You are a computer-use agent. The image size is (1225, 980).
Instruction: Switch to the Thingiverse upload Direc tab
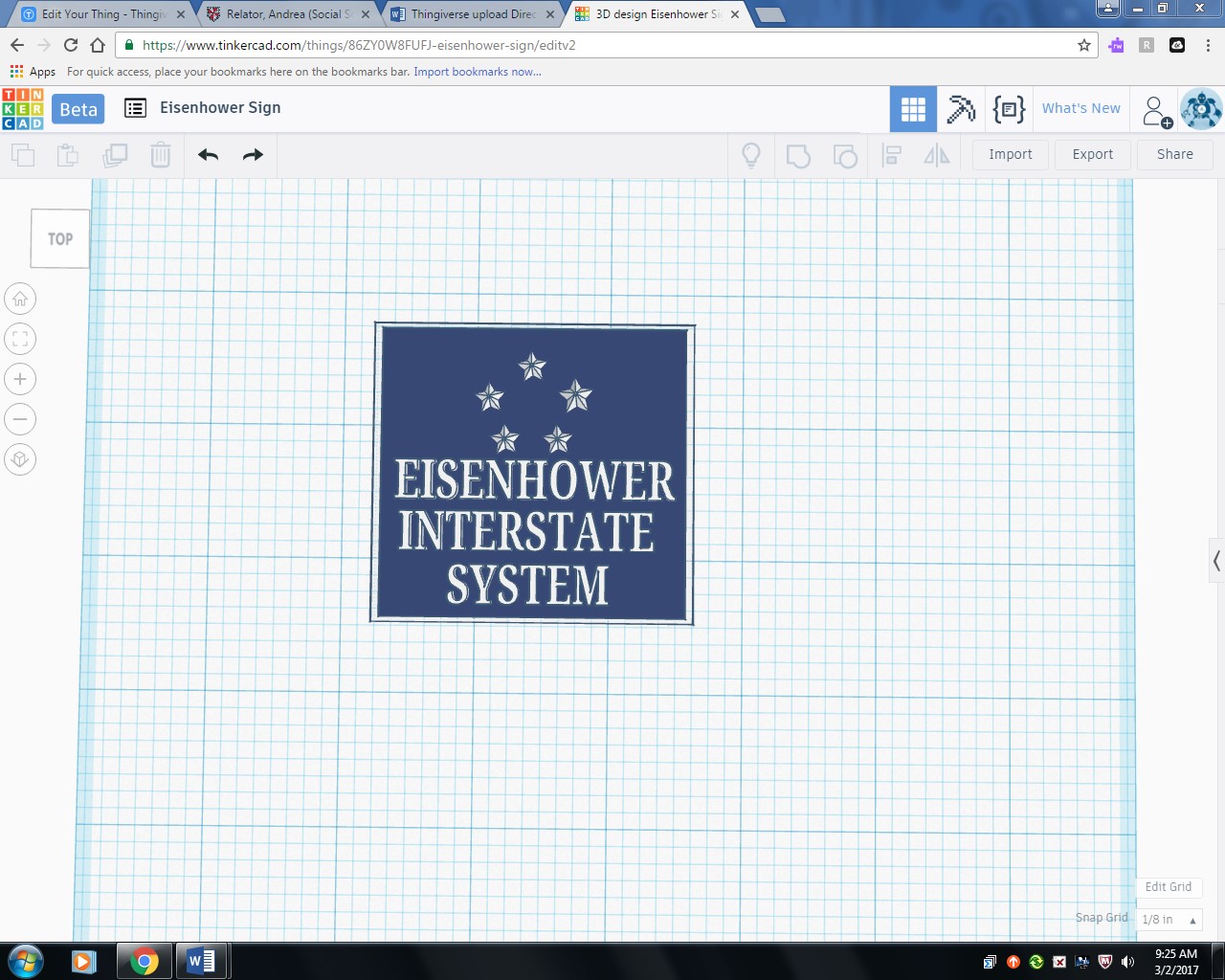pyautogui.click(x=473, y=14)
